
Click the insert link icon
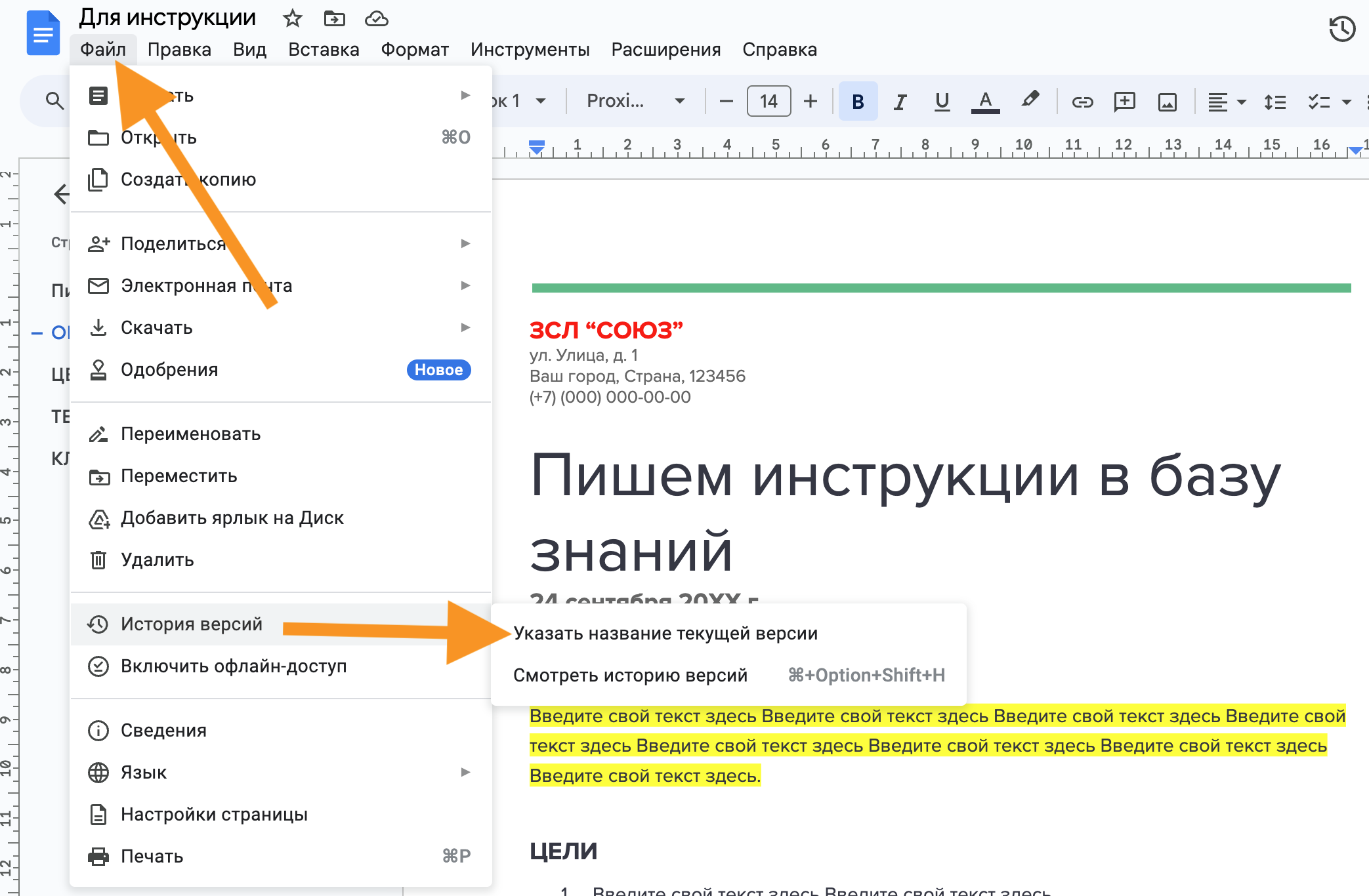click(1082, 102)
